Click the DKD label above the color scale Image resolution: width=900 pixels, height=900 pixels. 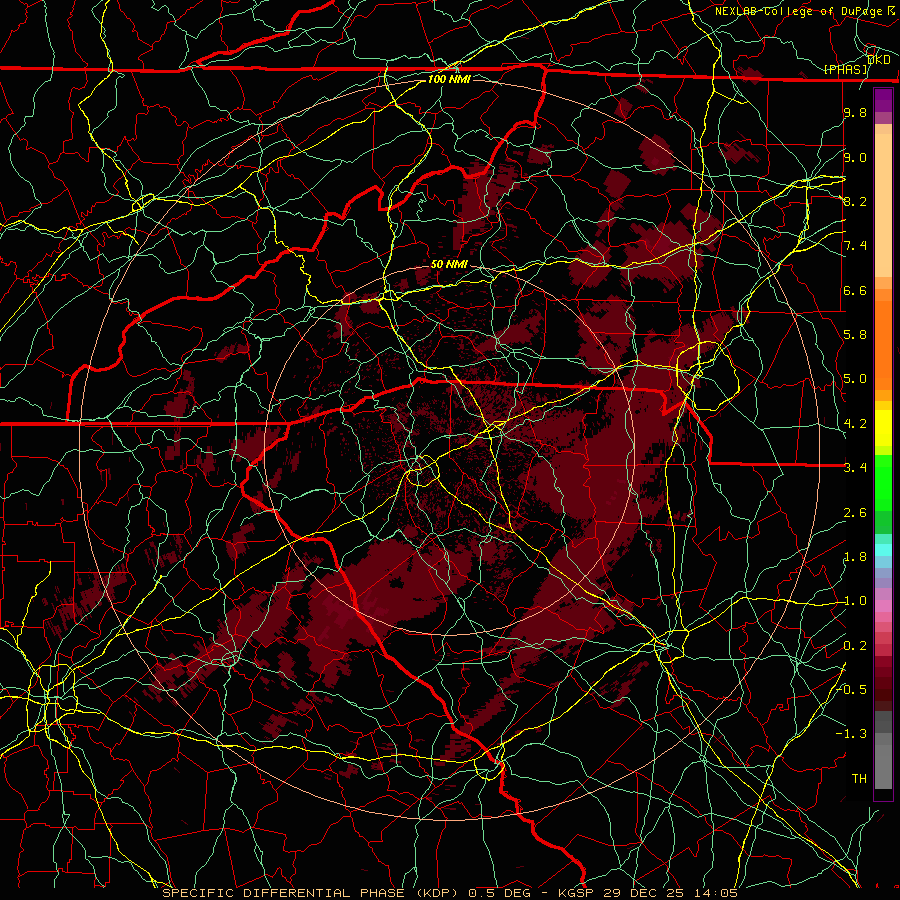pyautogui.click(x=879, y=60)
